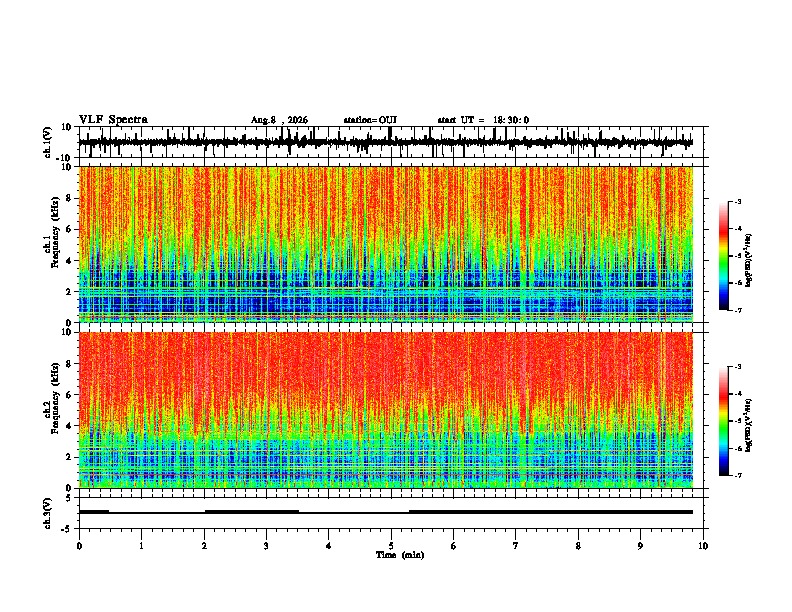Click the "1" tick on the time axis

(141, 546)
